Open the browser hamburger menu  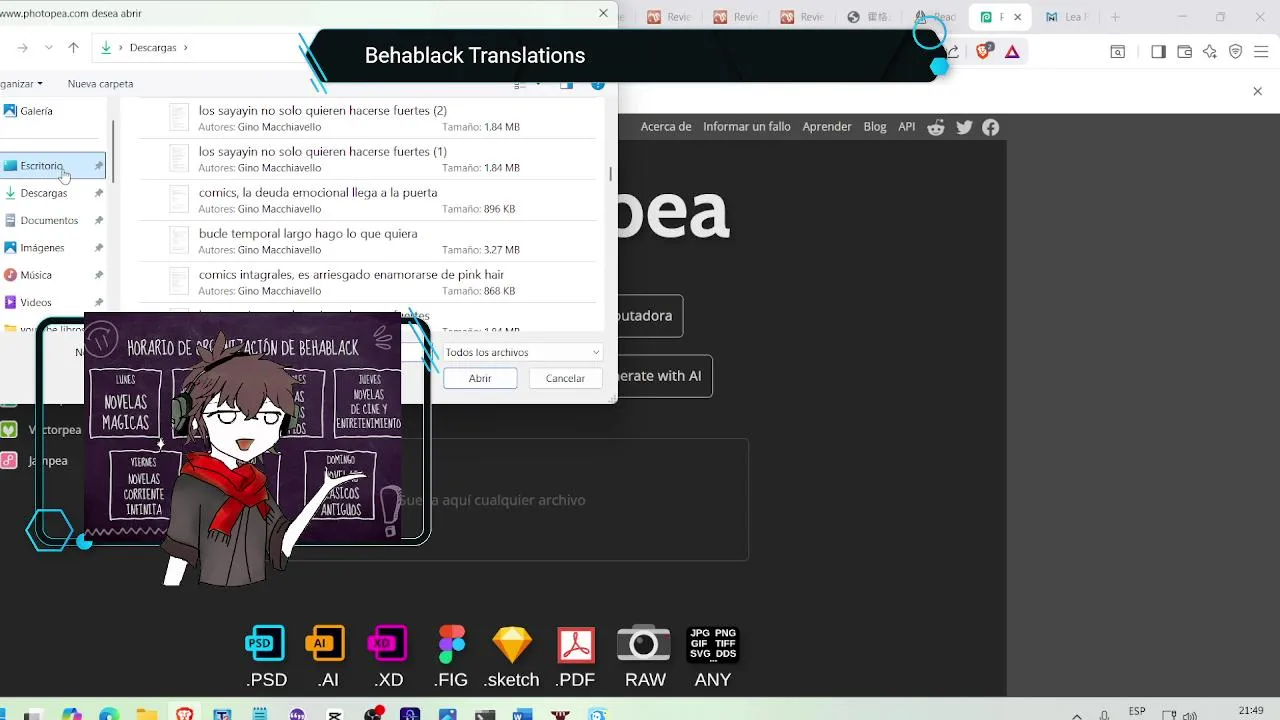[1262, 52]
